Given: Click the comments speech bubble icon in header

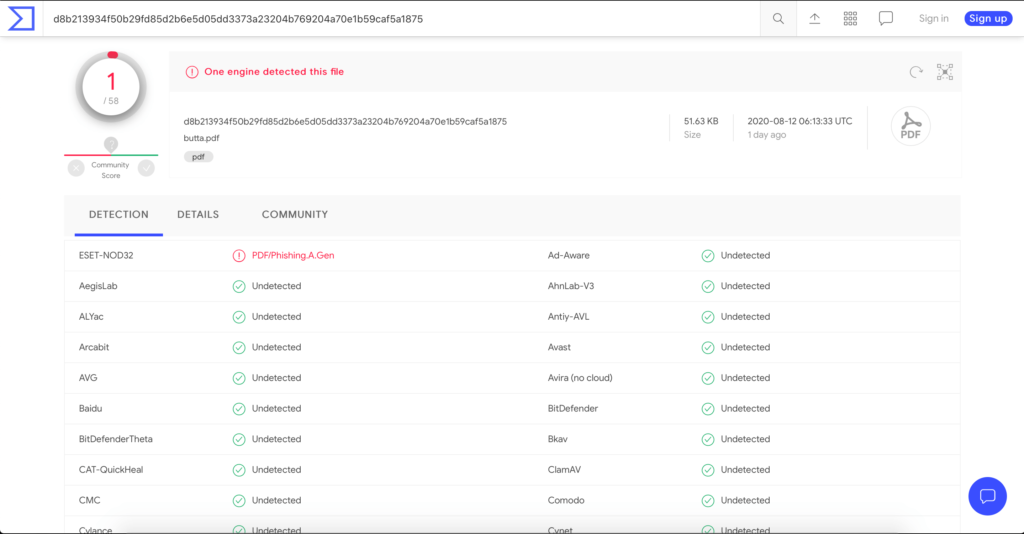Looking at the screenshot, I should tap(886, 18).
